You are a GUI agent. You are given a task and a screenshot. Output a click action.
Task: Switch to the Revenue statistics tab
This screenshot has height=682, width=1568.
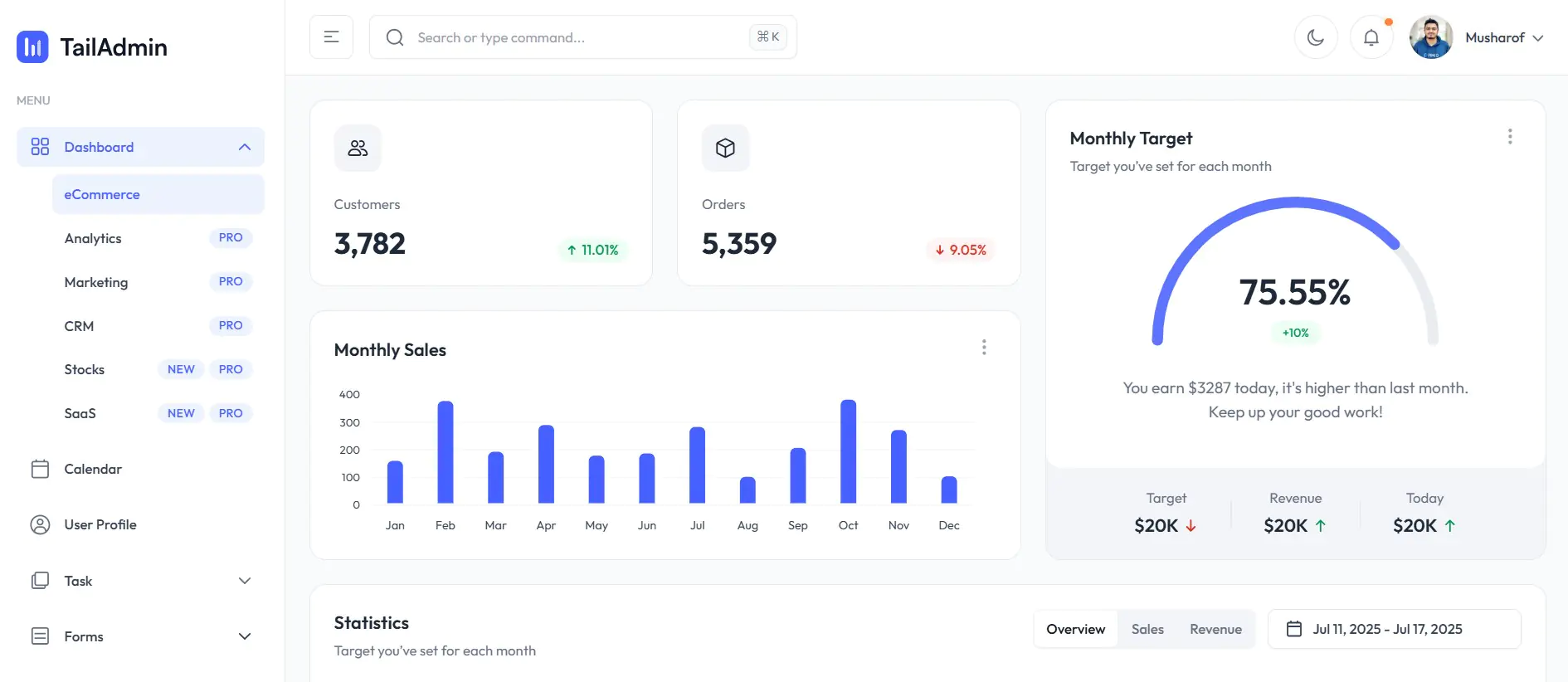pyautogui.click(x=1215, y=629)
